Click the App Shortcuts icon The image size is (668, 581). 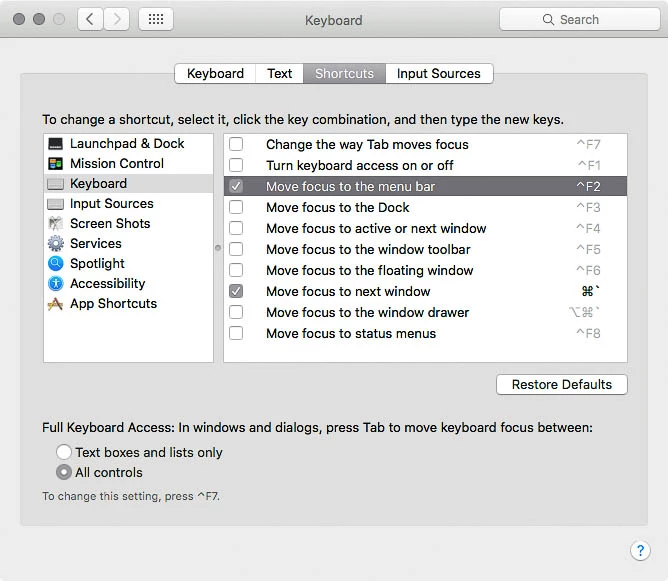pyautogui.click(x=55, y=304)
